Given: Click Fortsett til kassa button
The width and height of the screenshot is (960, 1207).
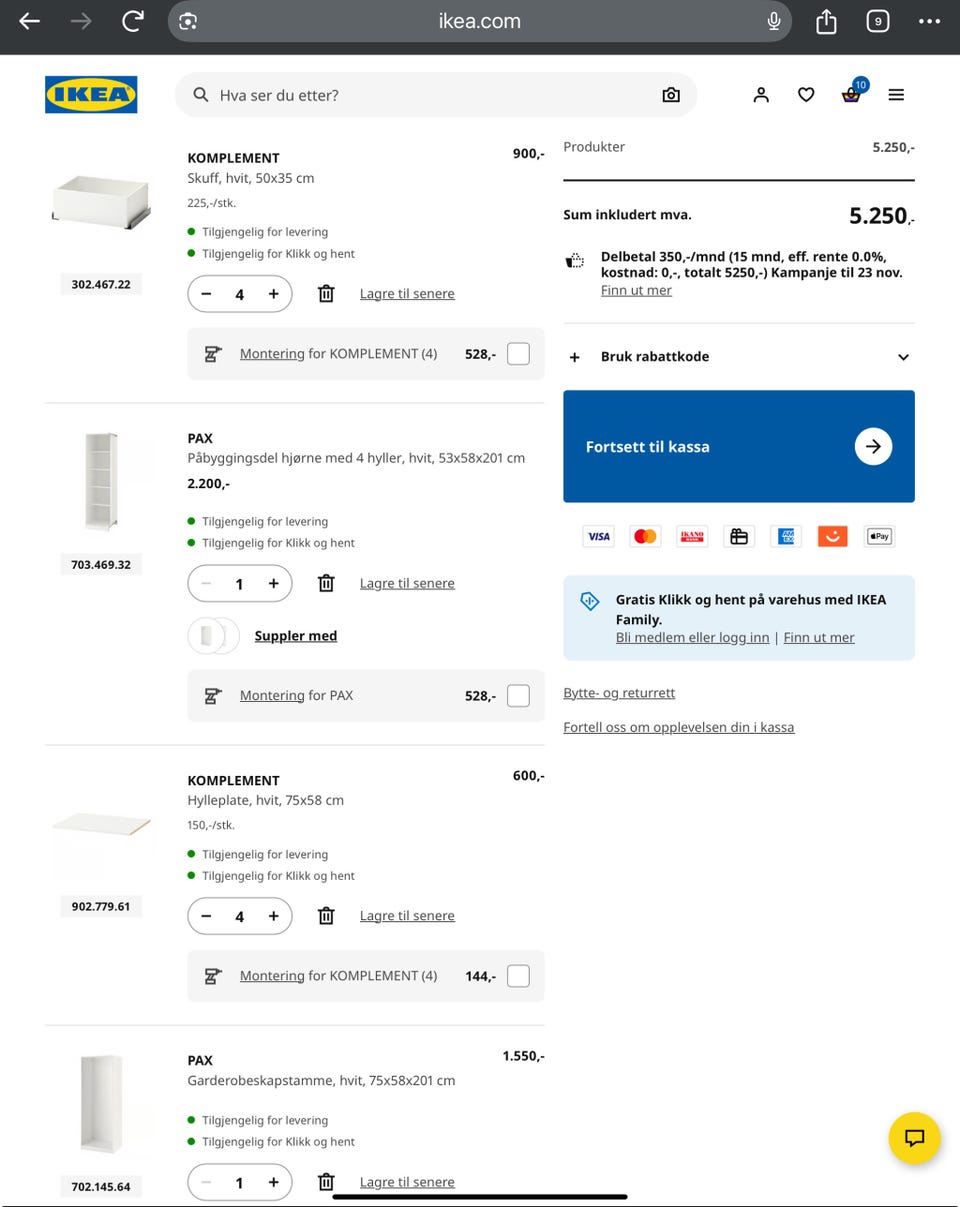Looking at the screenshot, I should click(738, 446).
